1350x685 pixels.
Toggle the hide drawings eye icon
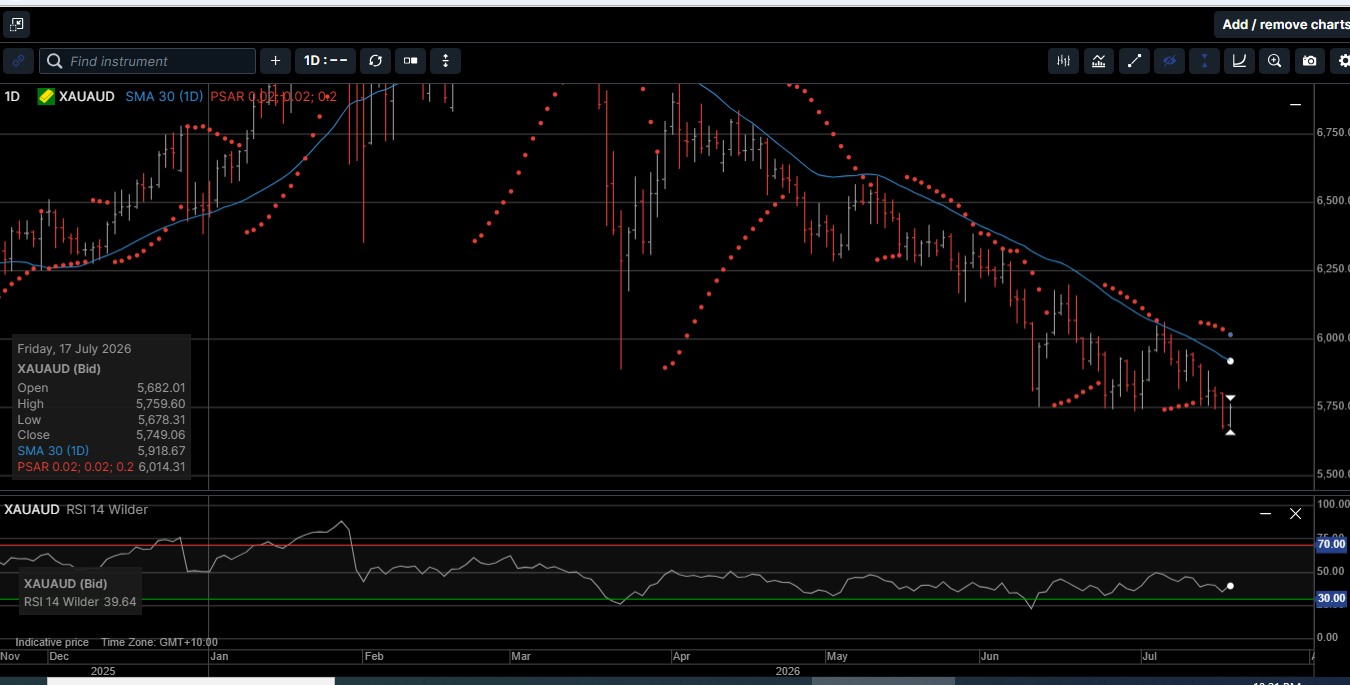(1169, 61)
